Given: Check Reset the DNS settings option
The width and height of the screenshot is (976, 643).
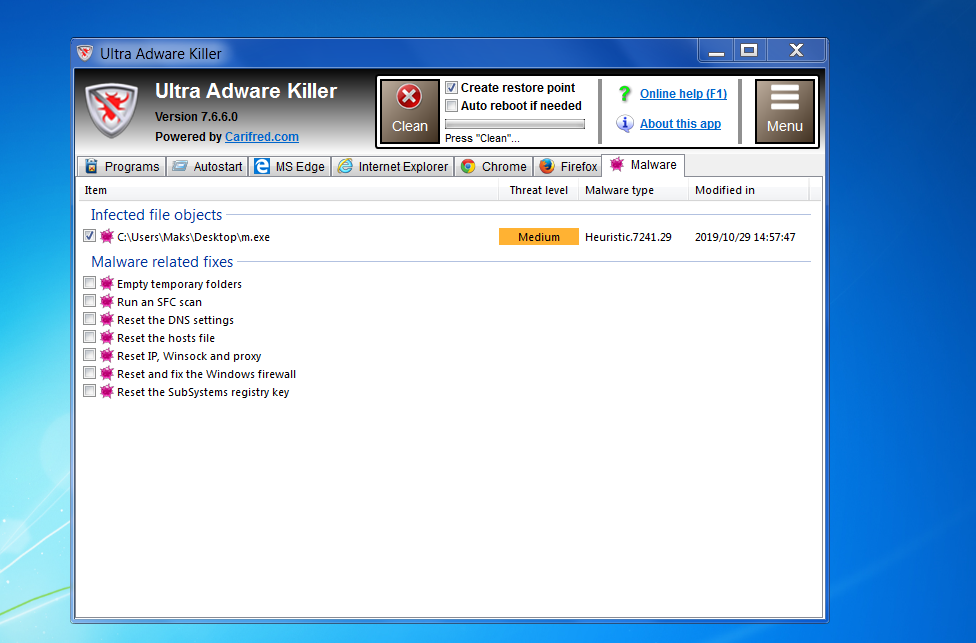Looking at the screenshot, I should [x=89, y=319].
